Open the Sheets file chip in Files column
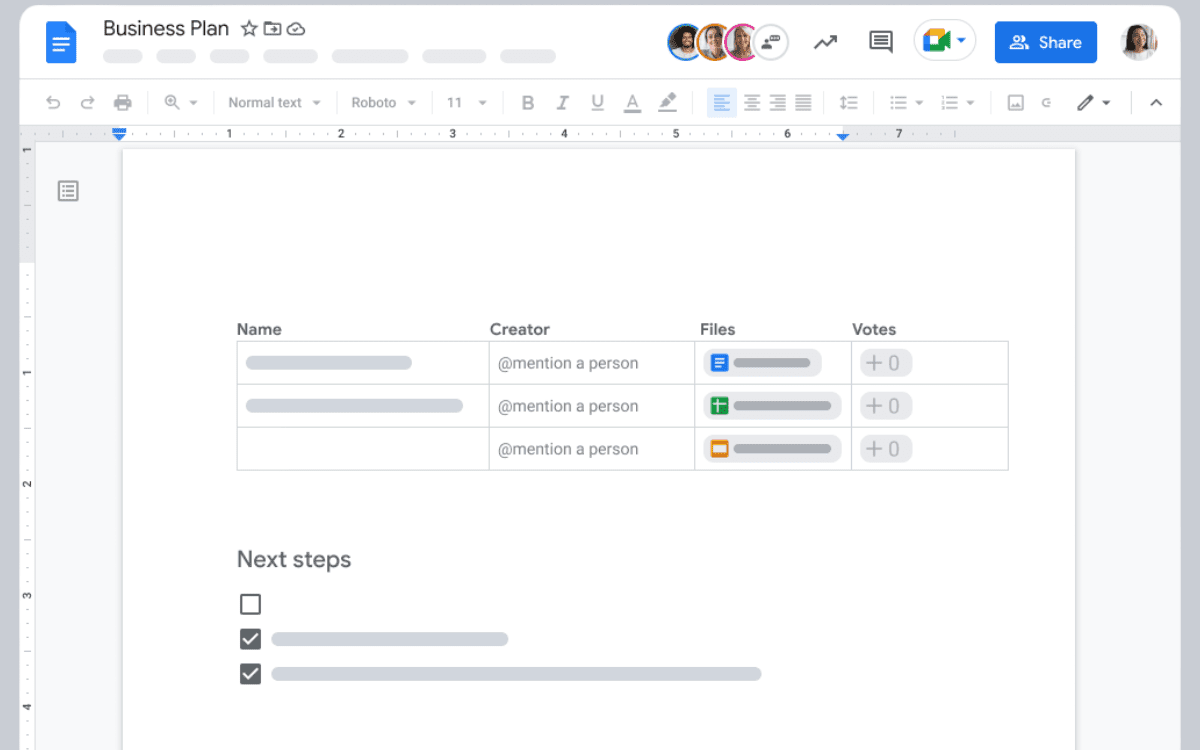The width and height of the screenshot is (1200, 750). point(772,406)
